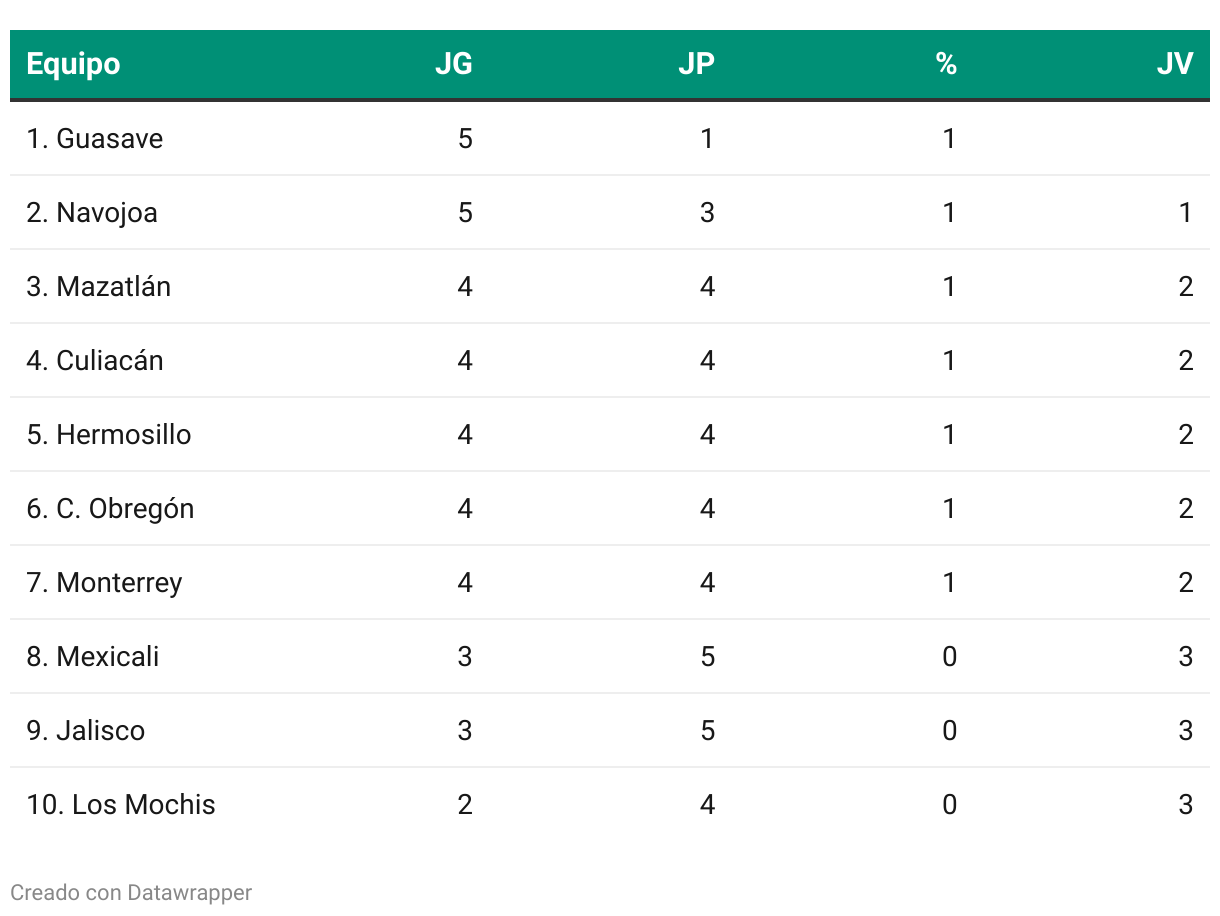Image resolution: width=1220 pixels, height=916 pixels.
Task: Select the JP column header
Action: coord(696,64)
